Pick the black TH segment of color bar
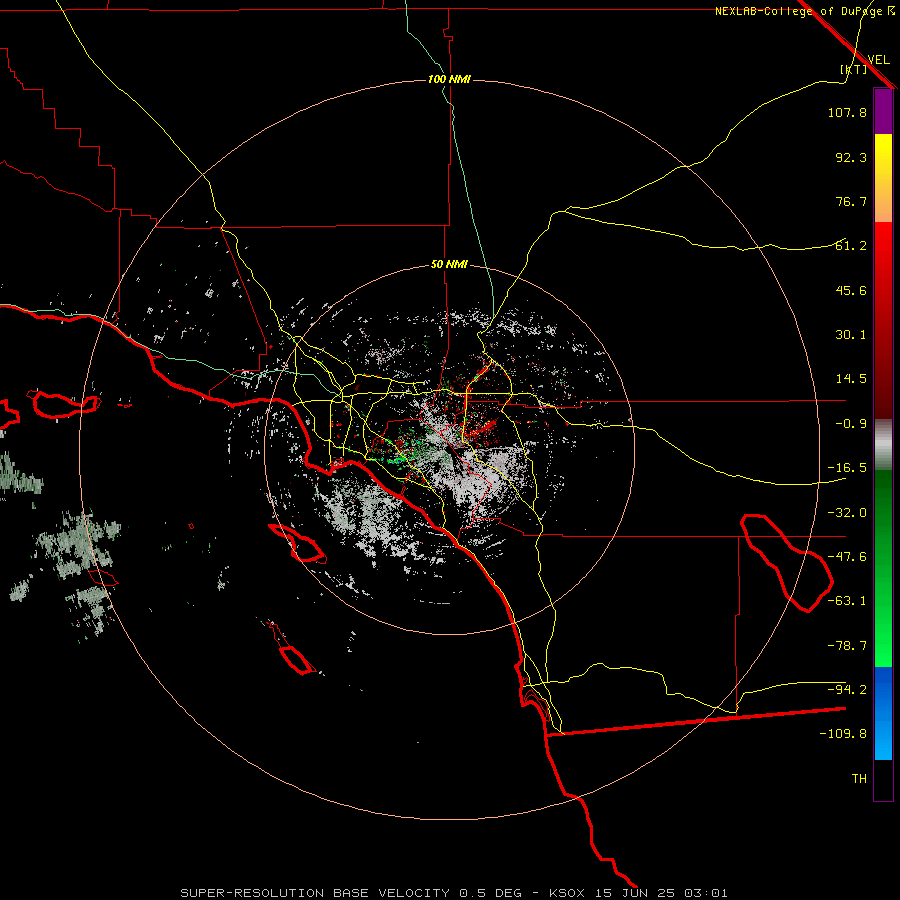 pos(883,780)
